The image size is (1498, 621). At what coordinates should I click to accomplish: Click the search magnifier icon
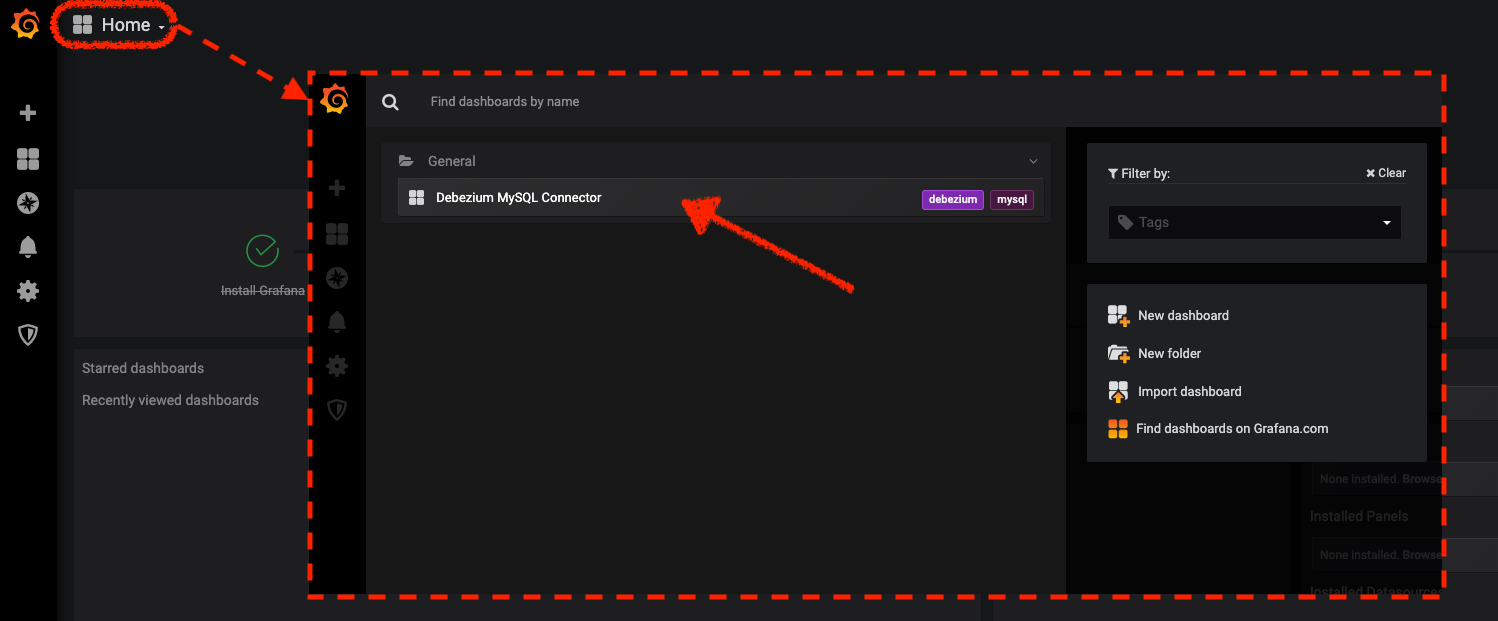(390, 102)
